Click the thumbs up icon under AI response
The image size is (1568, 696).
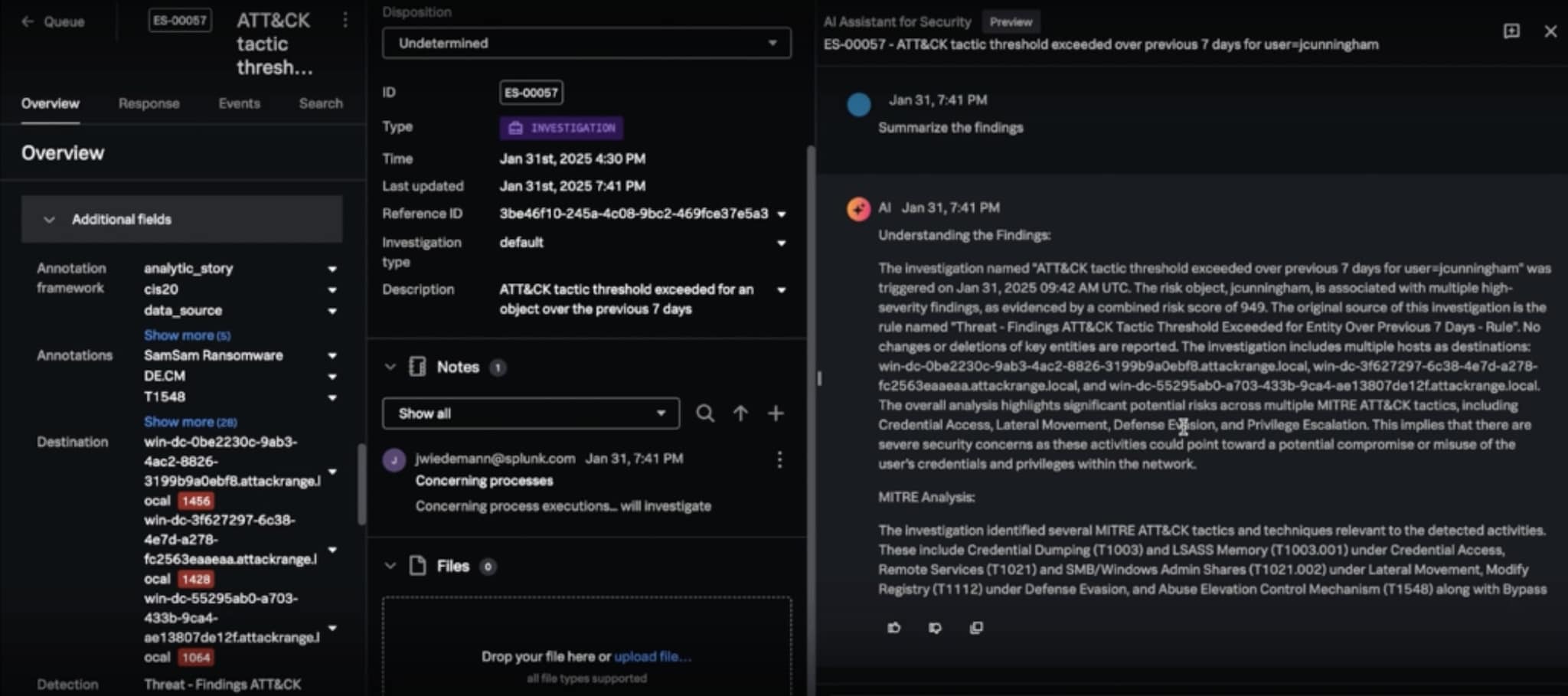click(x=893, y=628)
